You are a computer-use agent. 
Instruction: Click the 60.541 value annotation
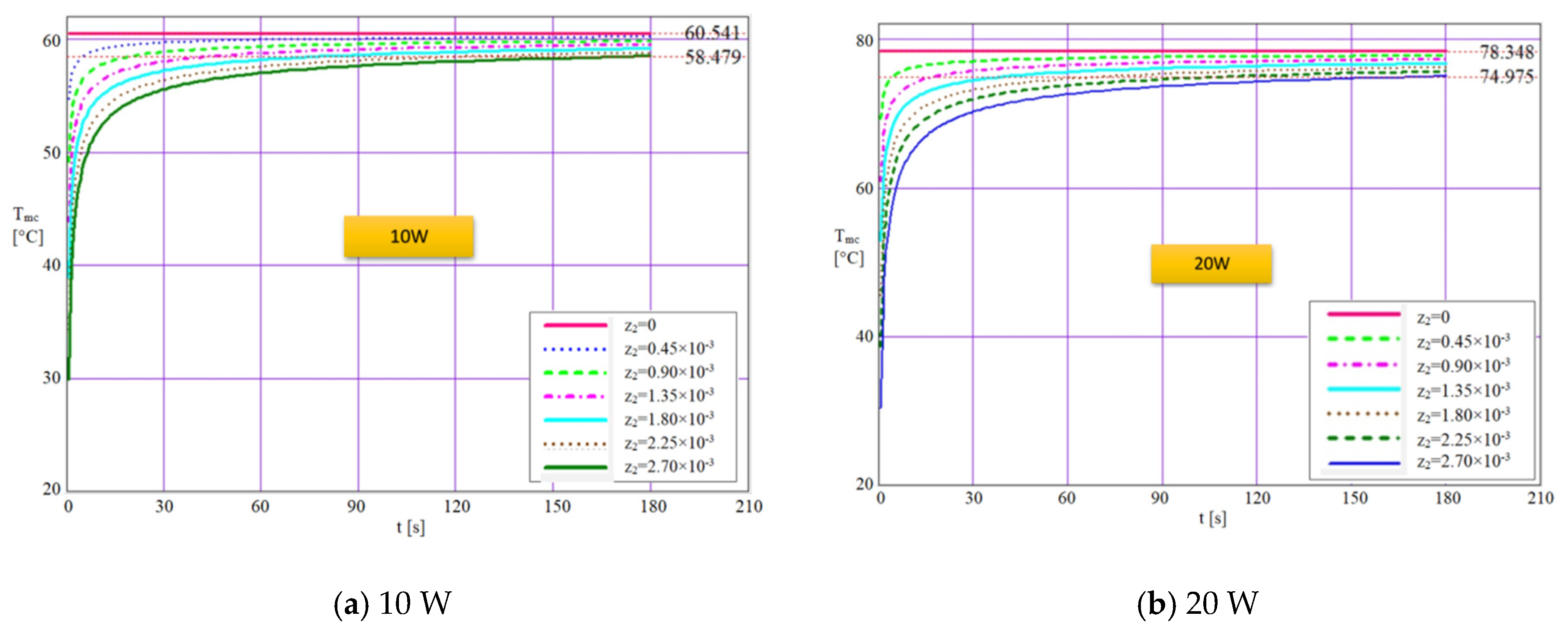[712, 32]
